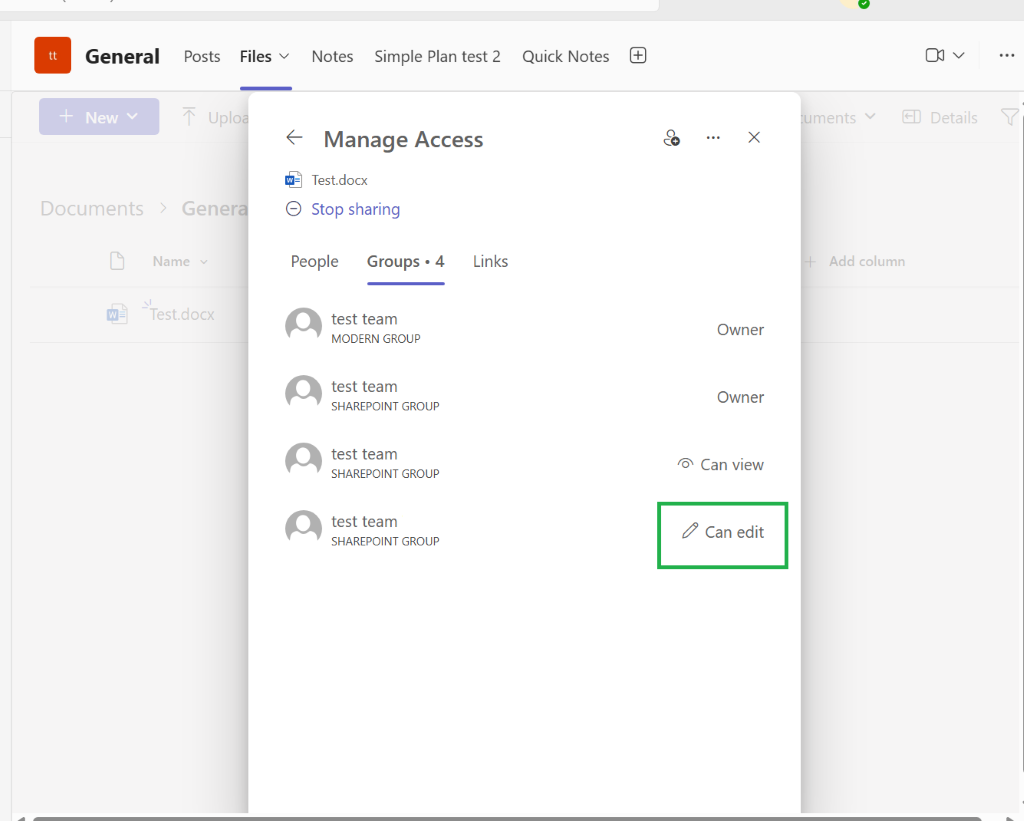
Task: Click the Details pane button
Action: pyautogui.click(x=940, y=118)
